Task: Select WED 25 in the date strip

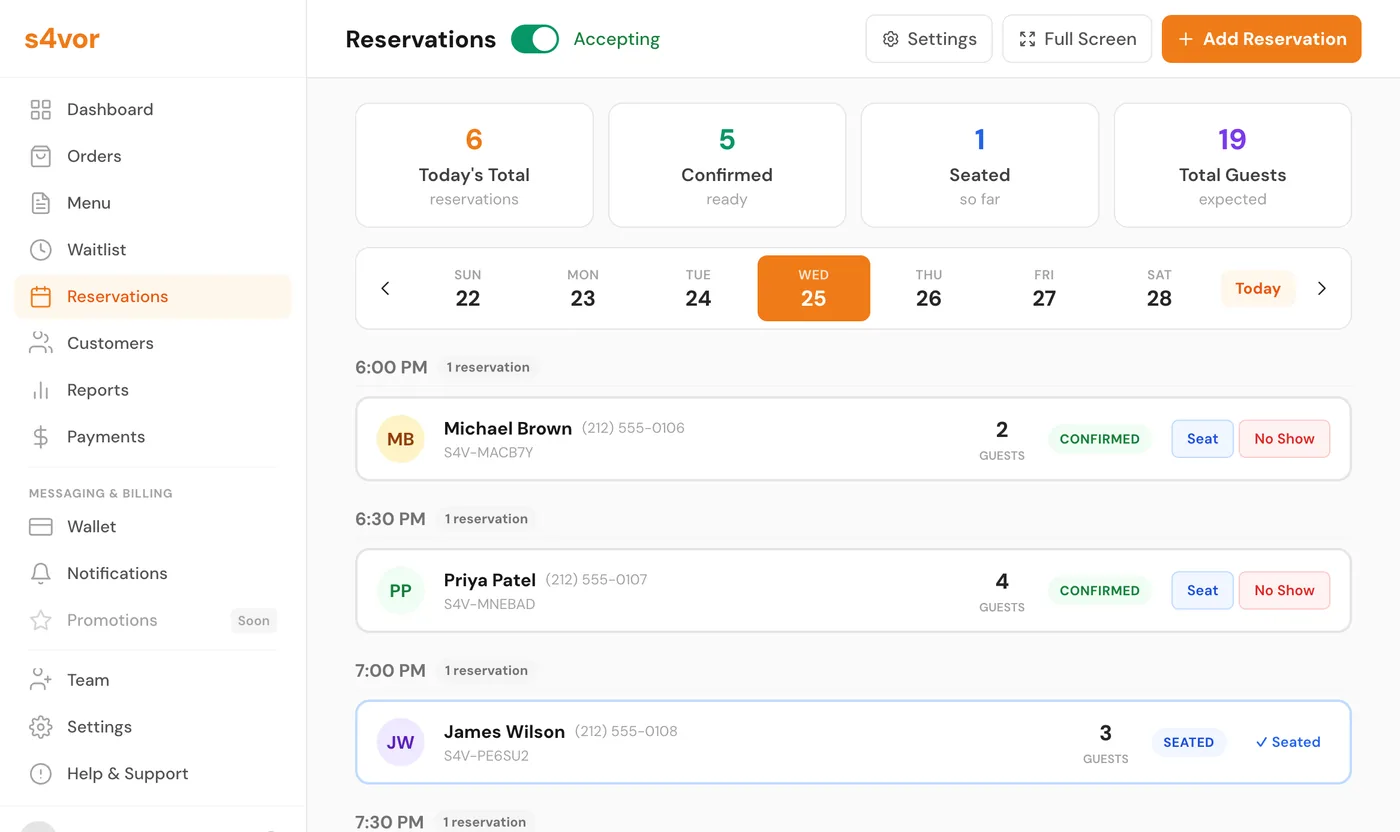Action: pyautogui.click(x=813, y=288)
